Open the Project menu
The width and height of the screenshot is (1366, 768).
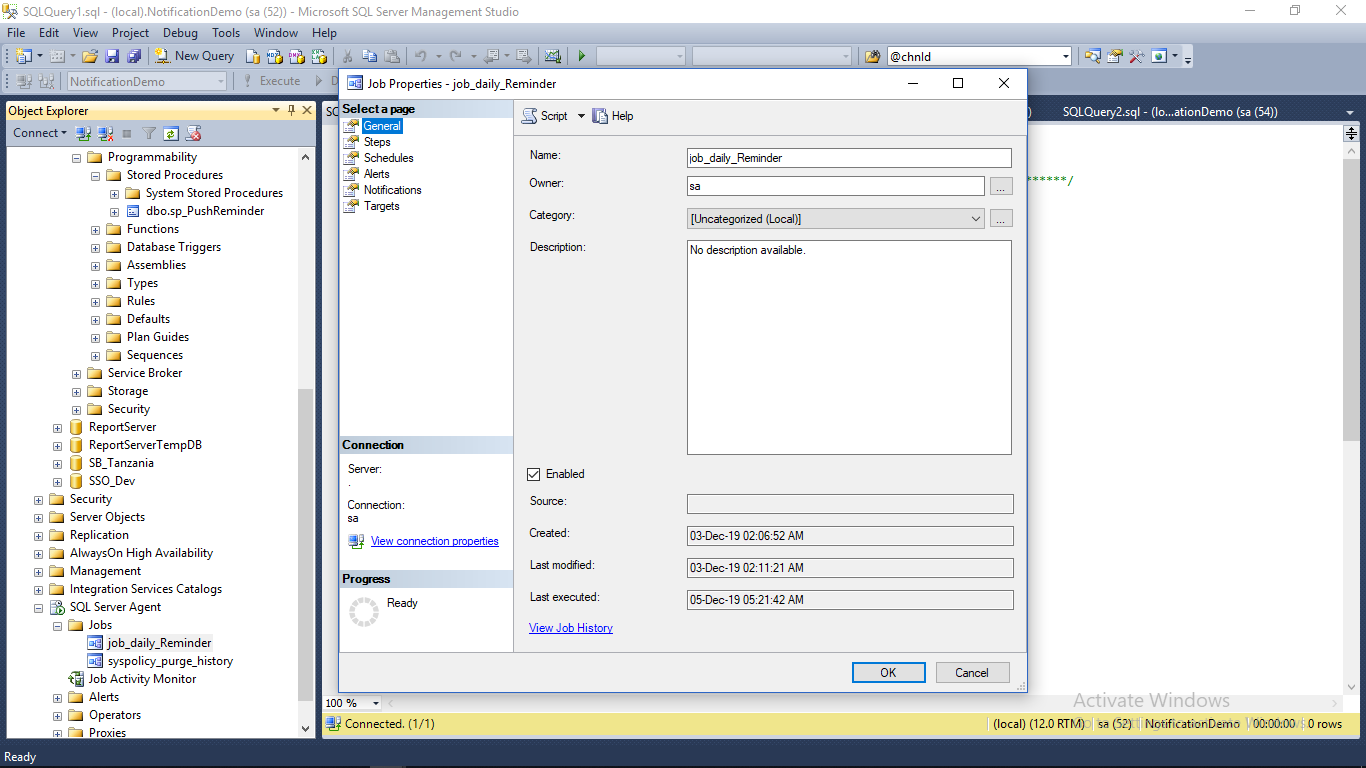pos(130,33)
